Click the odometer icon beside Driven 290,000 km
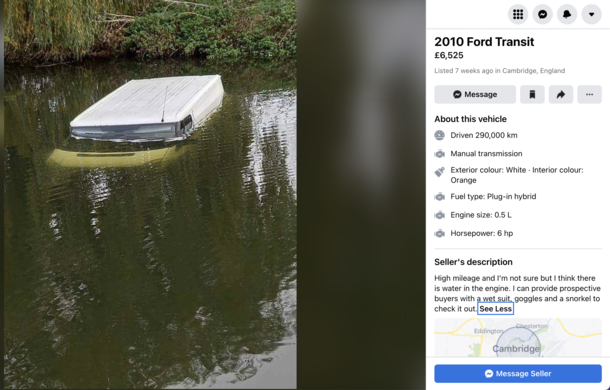Viewport: 610px width, 390px height. [x=440, y=135]
